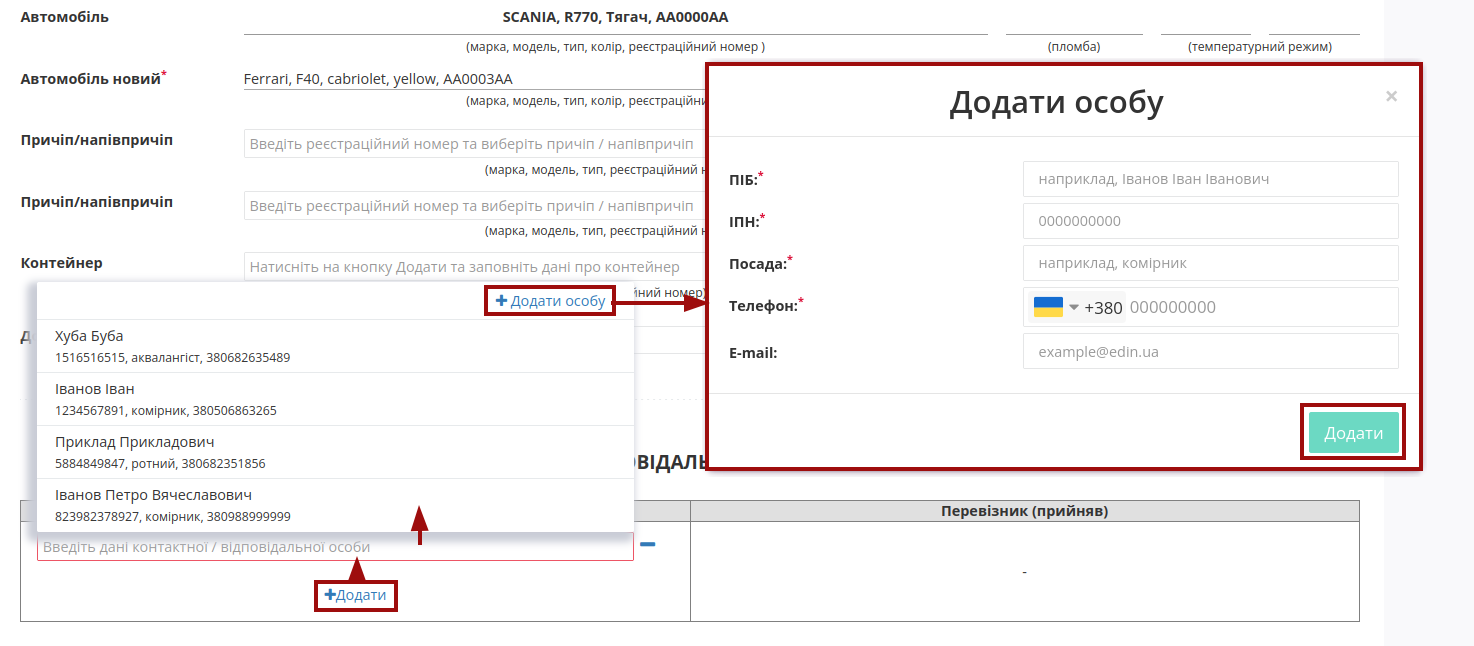Click the Ukrainian flag country icon
The height and width of the screenshot is (646, 1474).
(x=1048, y=307)
